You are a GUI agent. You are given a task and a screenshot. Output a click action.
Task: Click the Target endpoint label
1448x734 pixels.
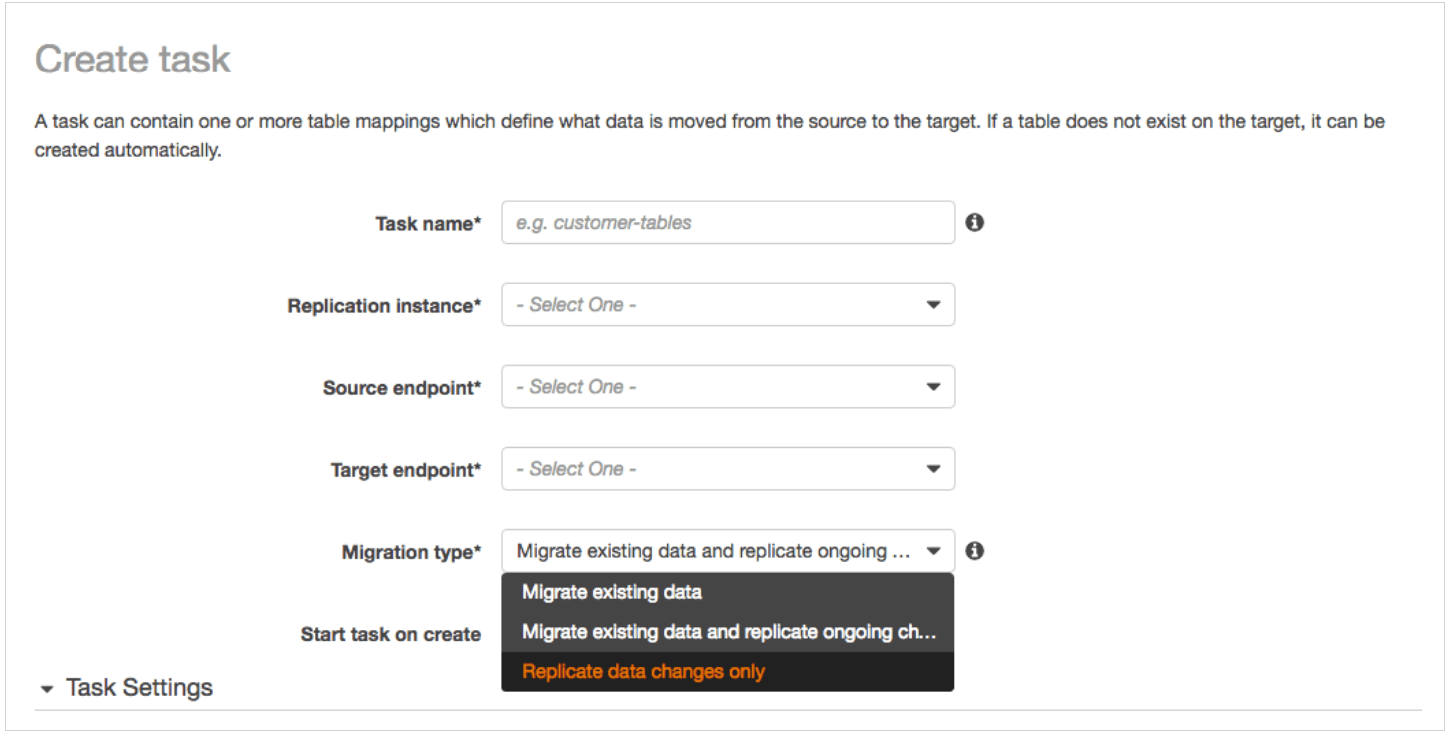click(x=407, y=470)
